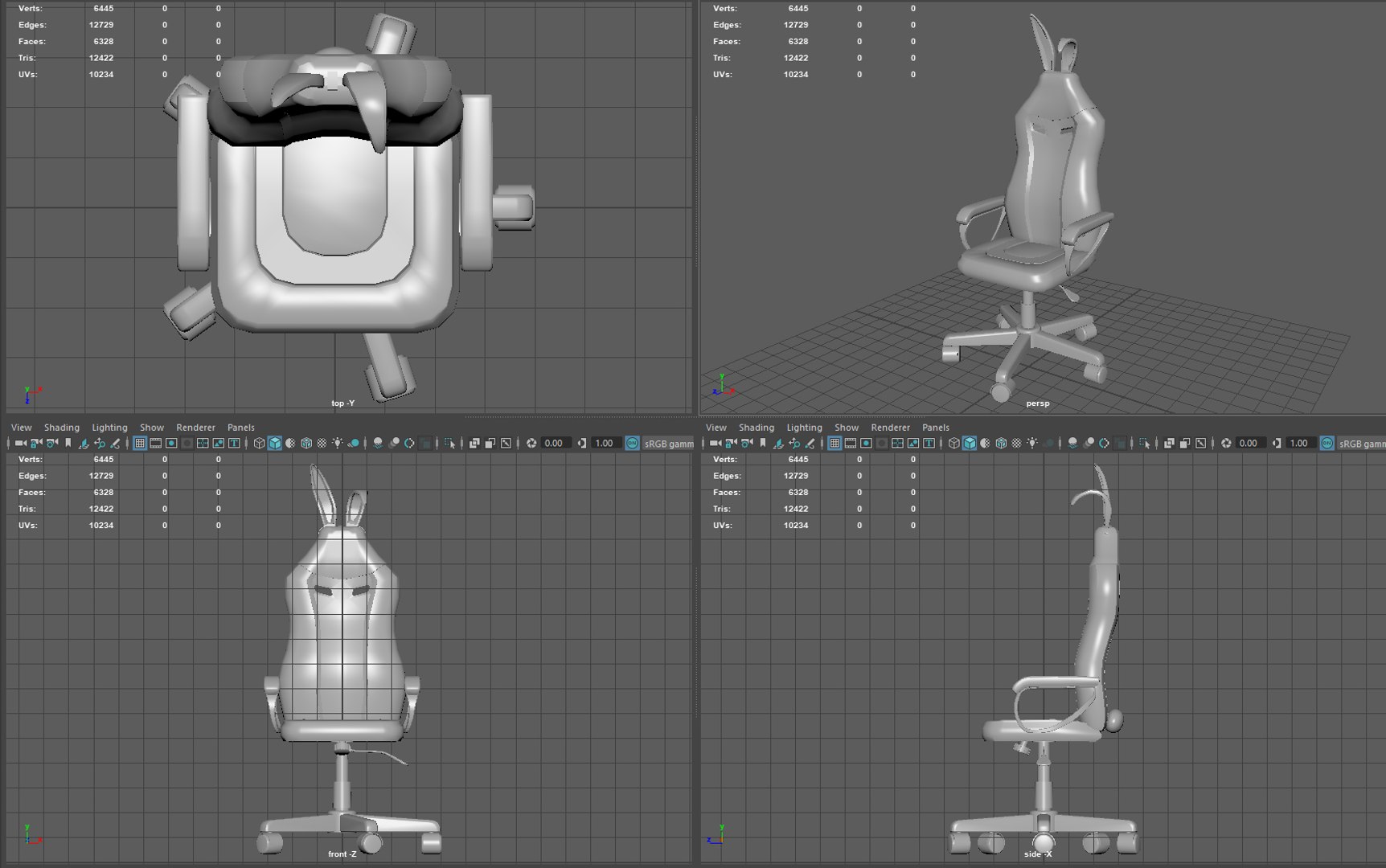Viewport: 1386px width, 868px height.
Task: Click Safe Action icon in front panel toolbar
Action: click(218, 443)
